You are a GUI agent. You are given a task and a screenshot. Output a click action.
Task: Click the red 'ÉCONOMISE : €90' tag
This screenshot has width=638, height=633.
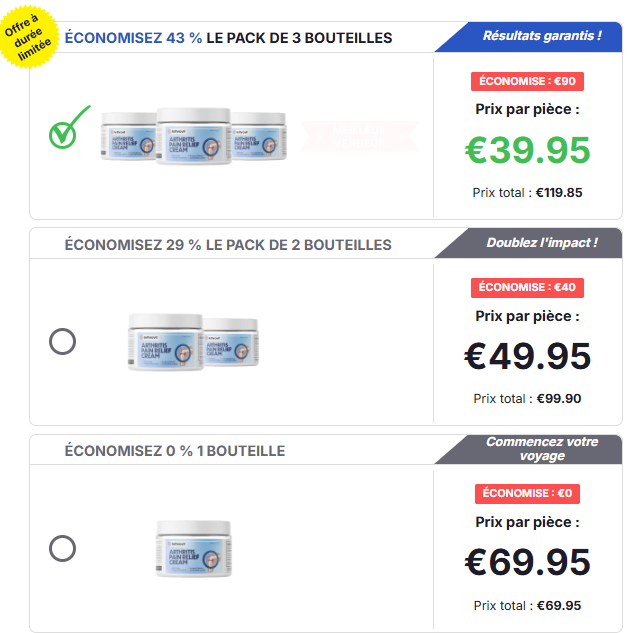tap(527, 82)
